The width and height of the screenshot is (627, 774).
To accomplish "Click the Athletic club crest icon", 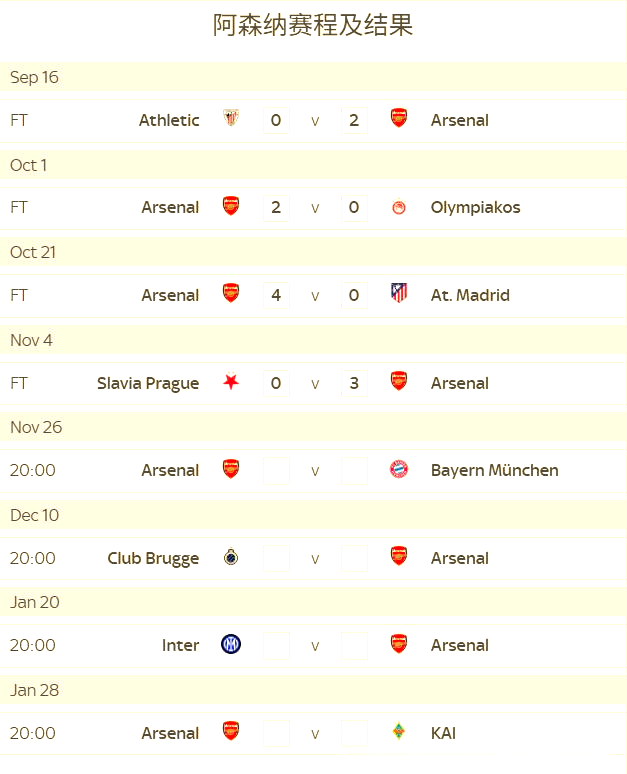I will pyautogui.click(x=231, y=119).
